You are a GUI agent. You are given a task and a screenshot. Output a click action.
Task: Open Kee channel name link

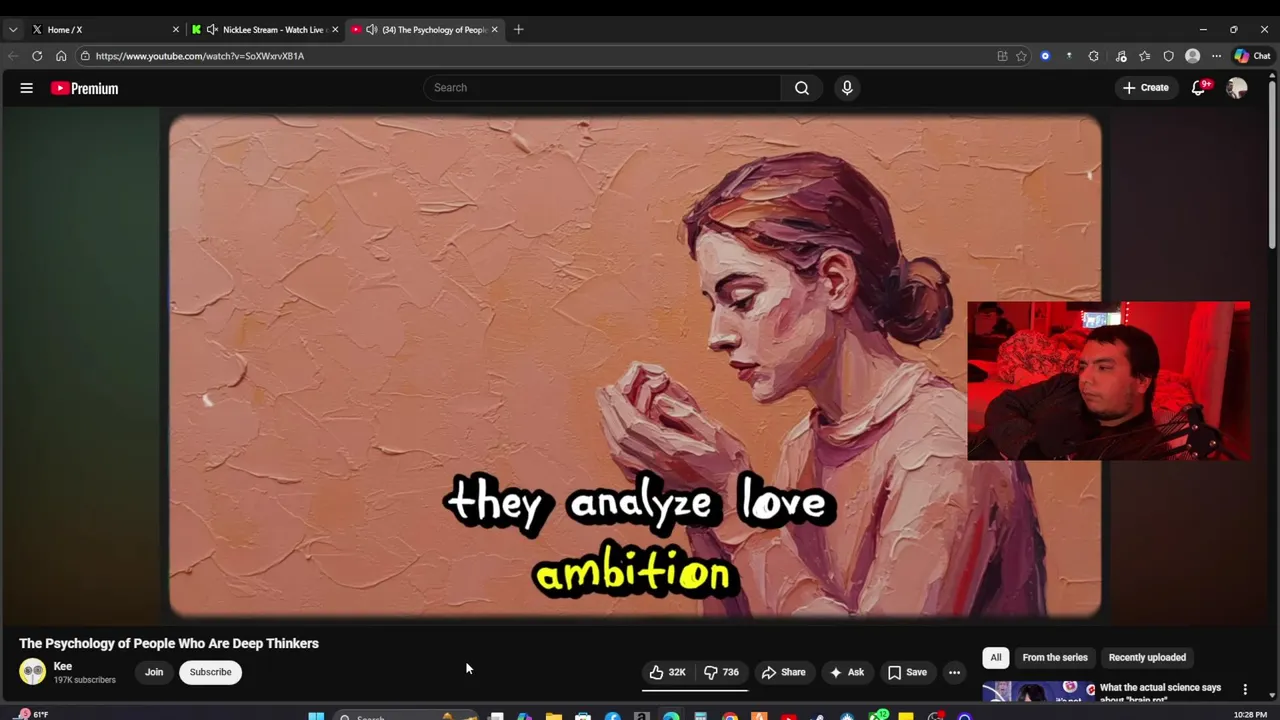63,666
